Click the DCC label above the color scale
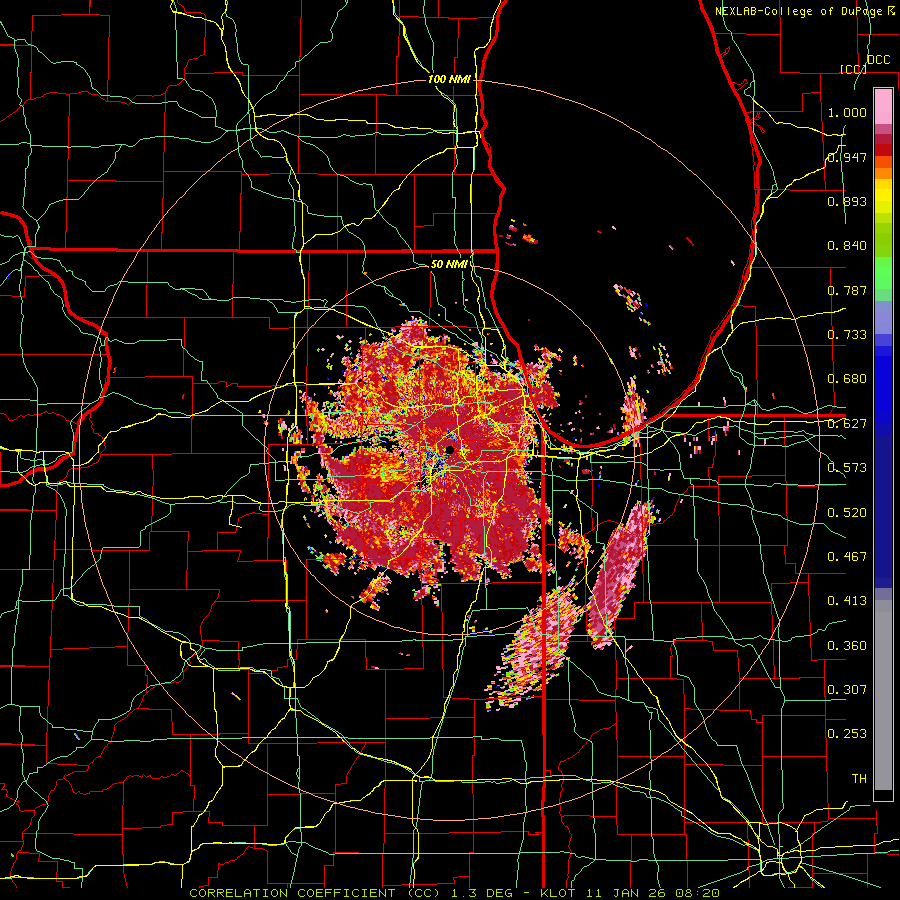The height and width of the screenshot is (900, 900). point(879,60)
